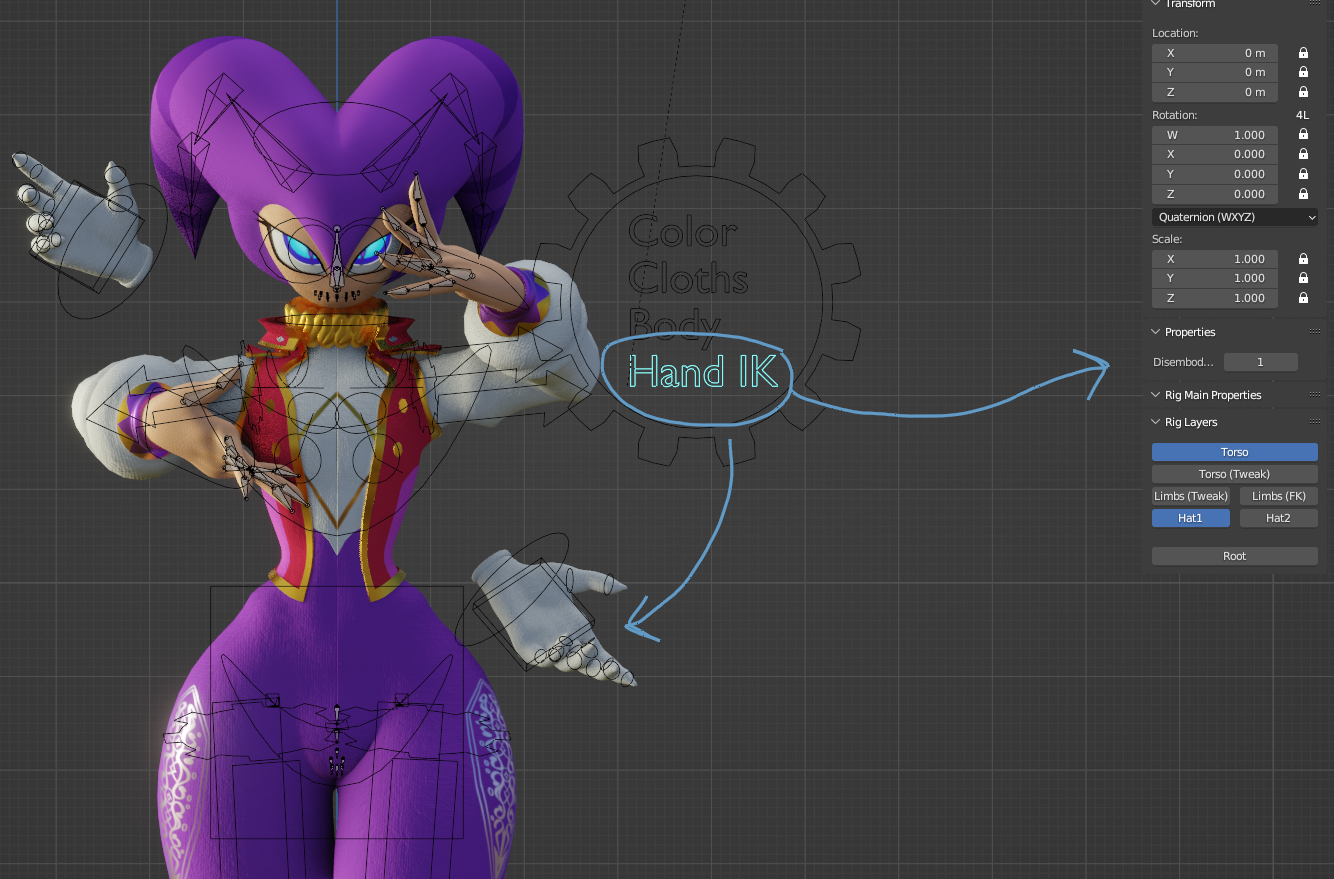Viewport: 1334px width, 879px height.
Task: Toggle the Torso rig layer
Action: point(1234,452)
